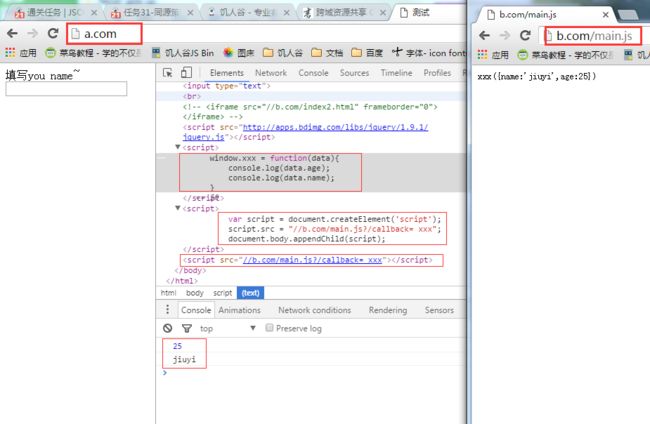Reload the b.com/main.js page
Screen dimensions: 650x424
pyautogui.click(x=525, y=36)
